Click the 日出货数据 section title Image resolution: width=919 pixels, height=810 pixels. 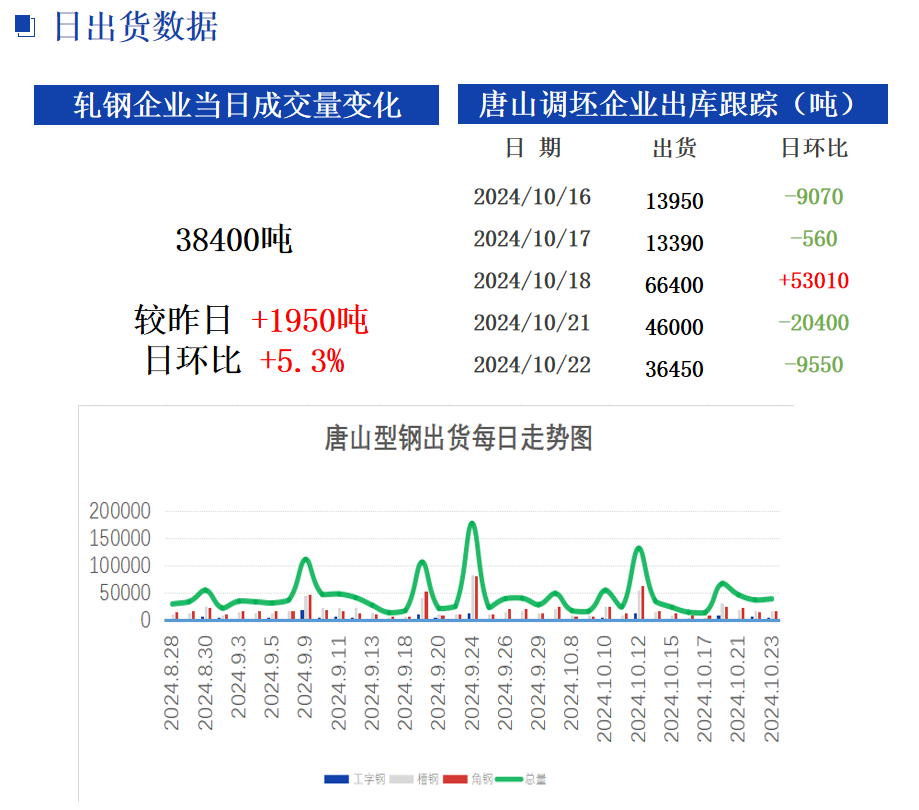(135, 27)
